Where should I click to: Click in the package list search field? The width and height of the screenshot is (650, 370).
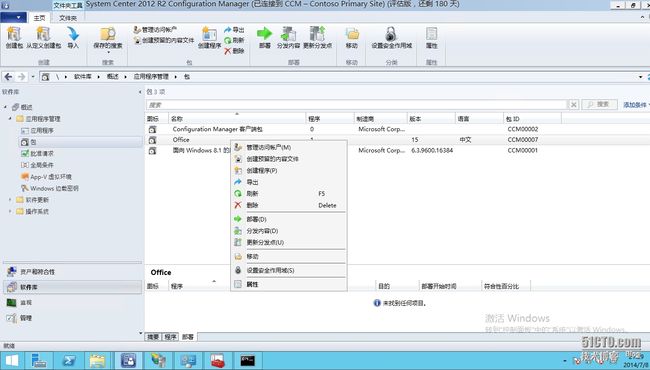pyautogui.click(x=357, y=105)
